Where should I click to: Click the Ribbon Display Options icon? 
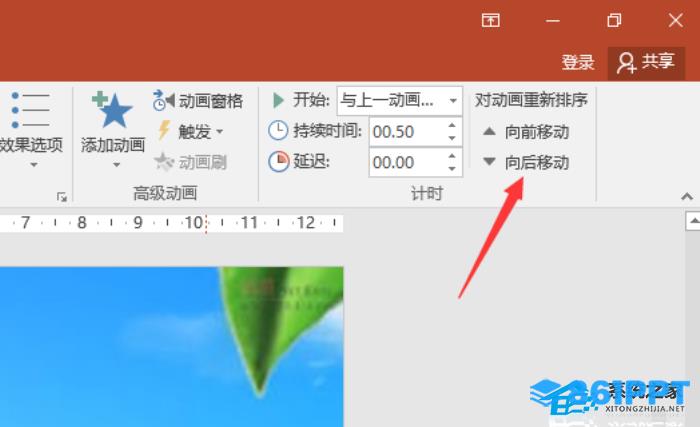[x=490, y=20]
